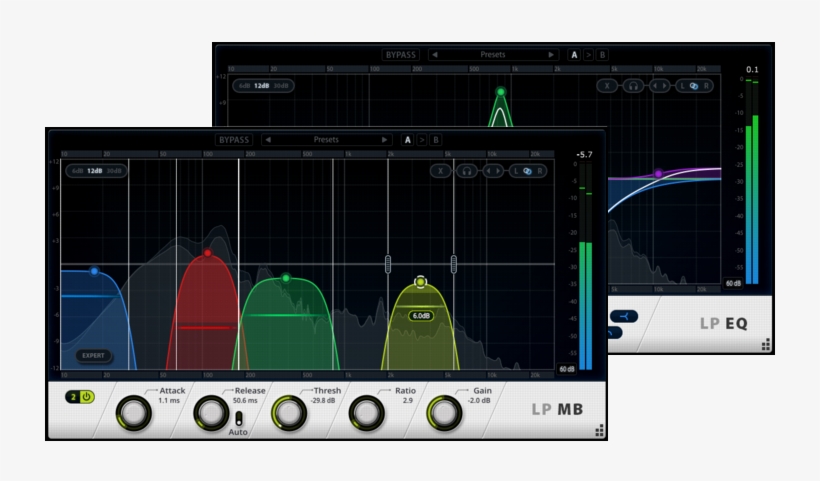Click the 60 dB meter range in LP EQ
Screen dimensions: 820x481
733,283
